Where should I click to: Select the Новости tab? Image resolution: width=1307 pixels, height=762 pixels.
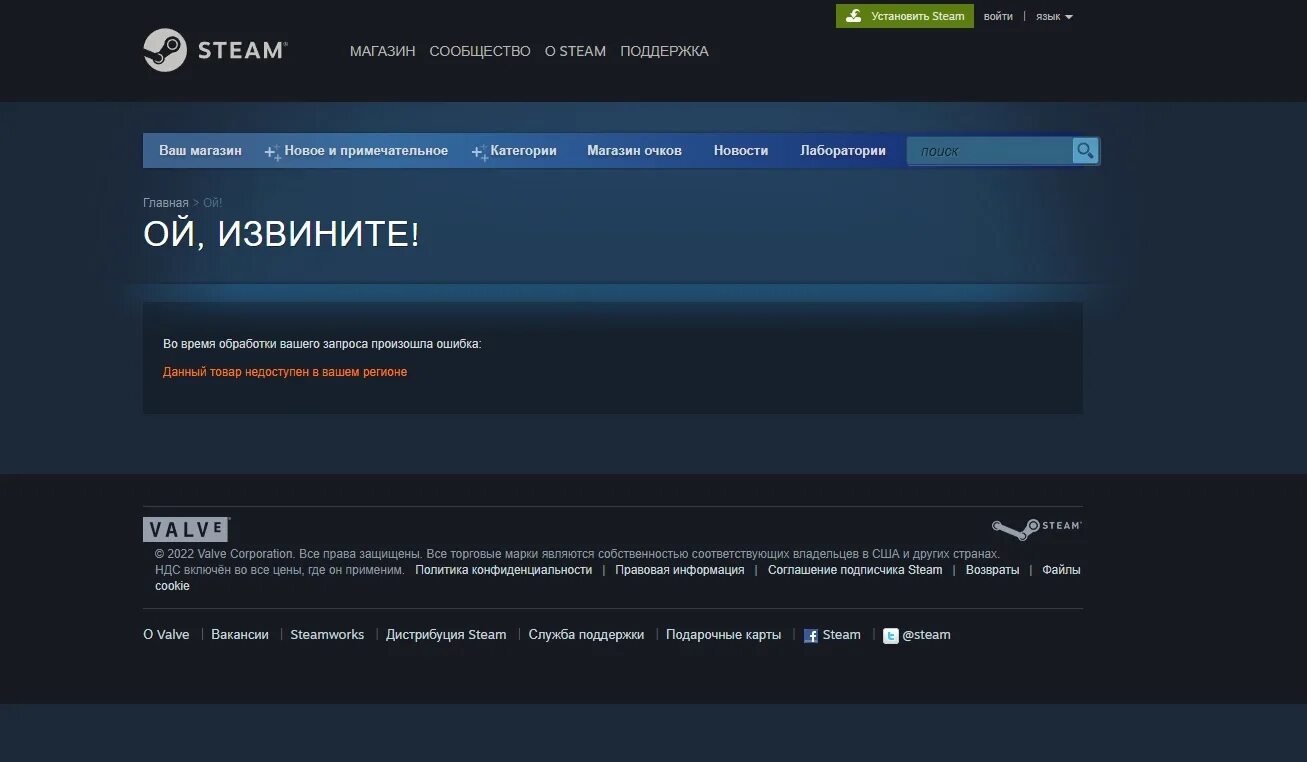click(741, 151)
